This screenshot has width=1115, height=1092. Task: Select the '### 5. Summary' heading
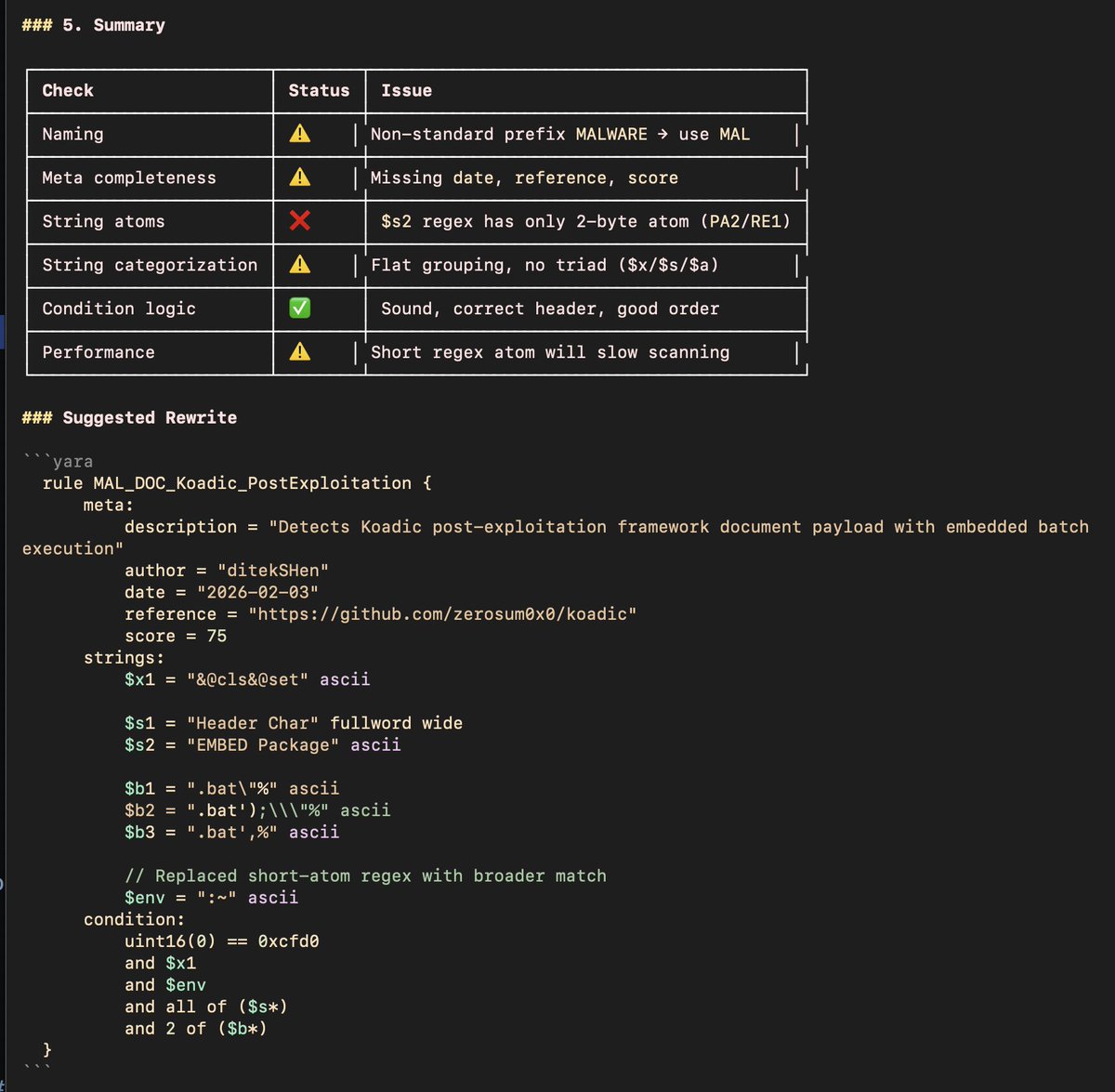pyautogui.click(x=94, y=25)
